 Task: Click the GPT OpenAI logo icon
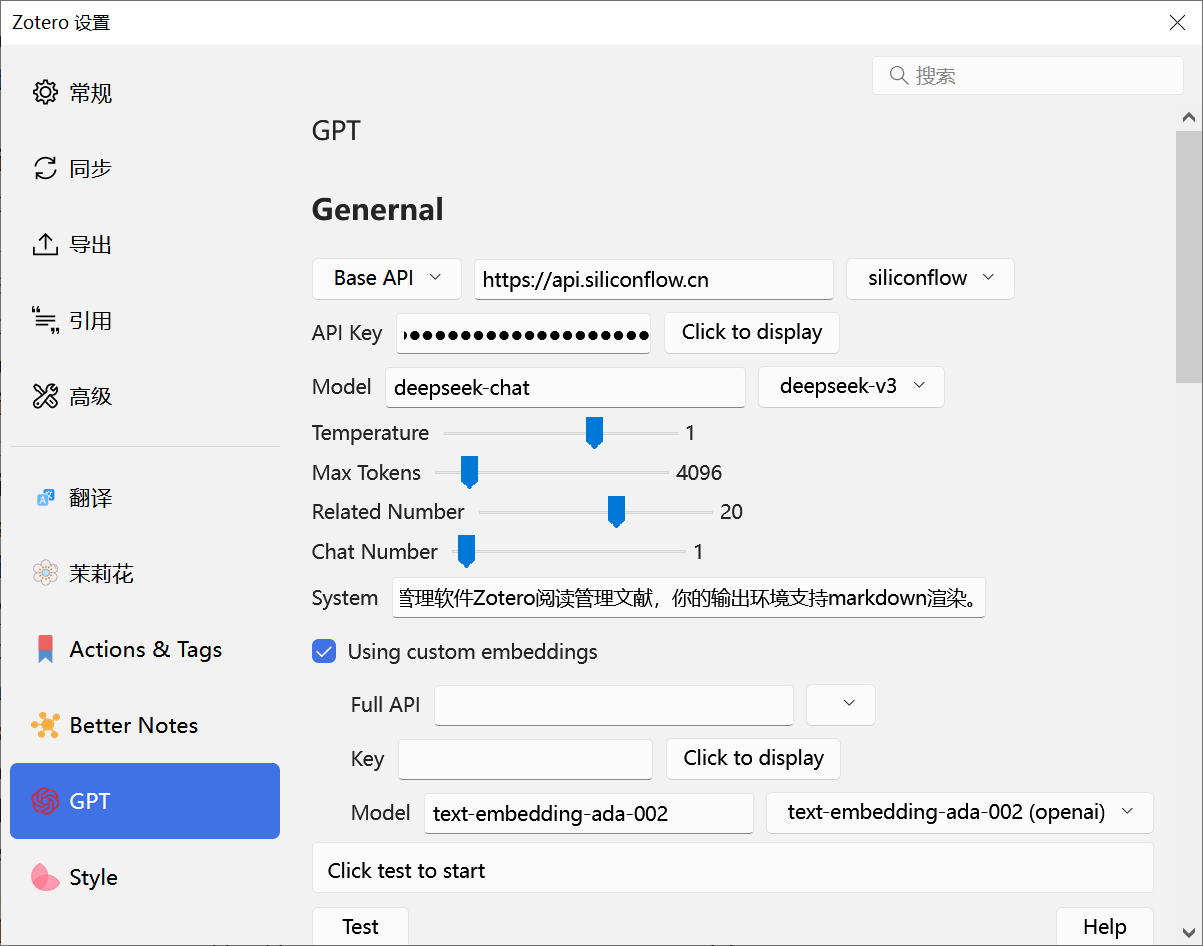pos(45,801)
